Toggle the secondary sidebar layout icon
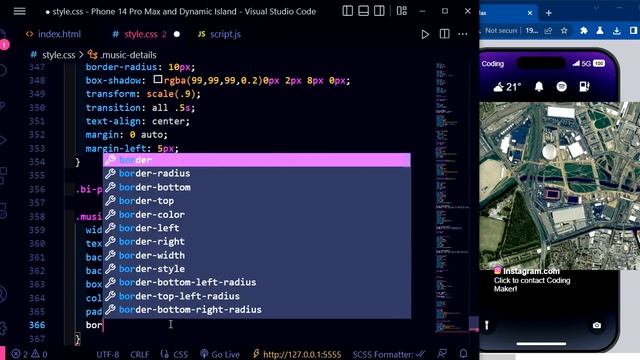This screenshot has height=360, width=640. [379, 11]
